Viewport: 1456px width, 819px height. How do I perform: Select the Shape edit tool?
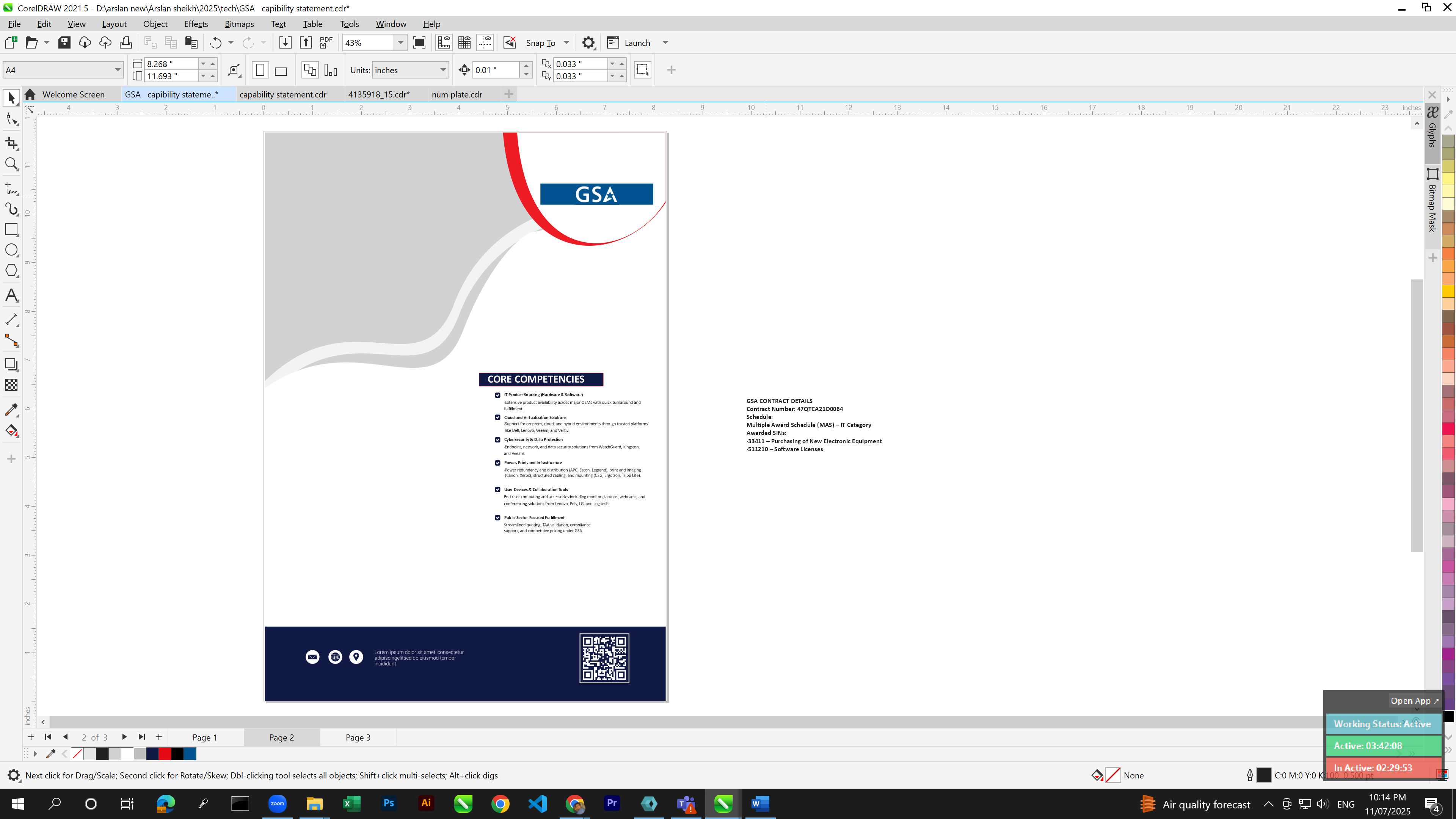pyautogui.click(x=11, y=119)
